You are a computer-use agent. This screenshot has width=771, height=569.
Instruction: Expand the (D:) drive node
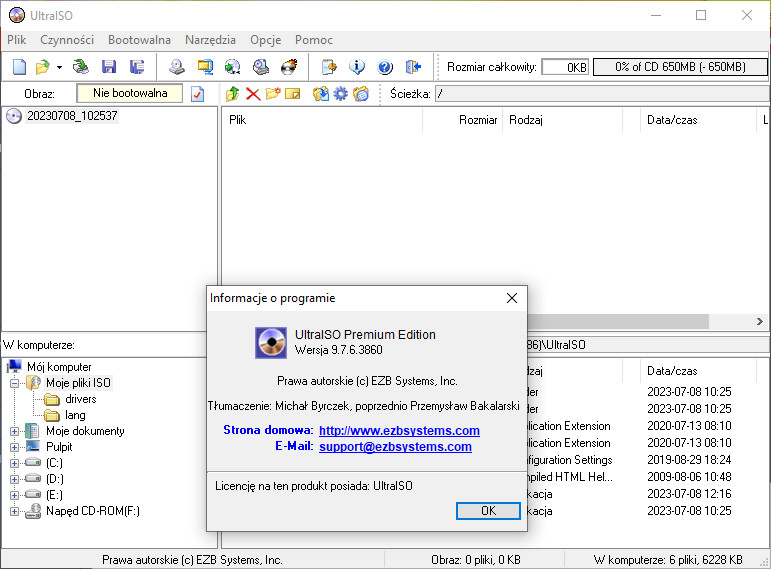pyautogui.click(x=15, y=479)
